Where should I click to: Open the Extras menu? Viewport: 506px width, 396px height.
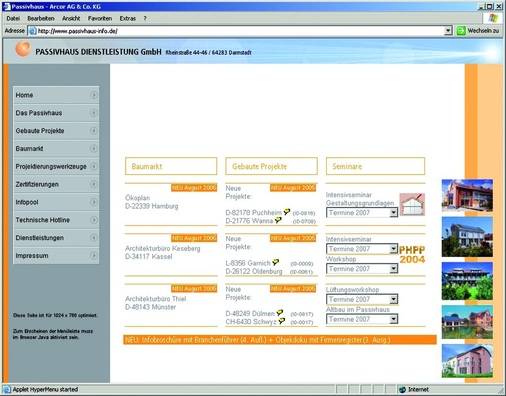128,19
